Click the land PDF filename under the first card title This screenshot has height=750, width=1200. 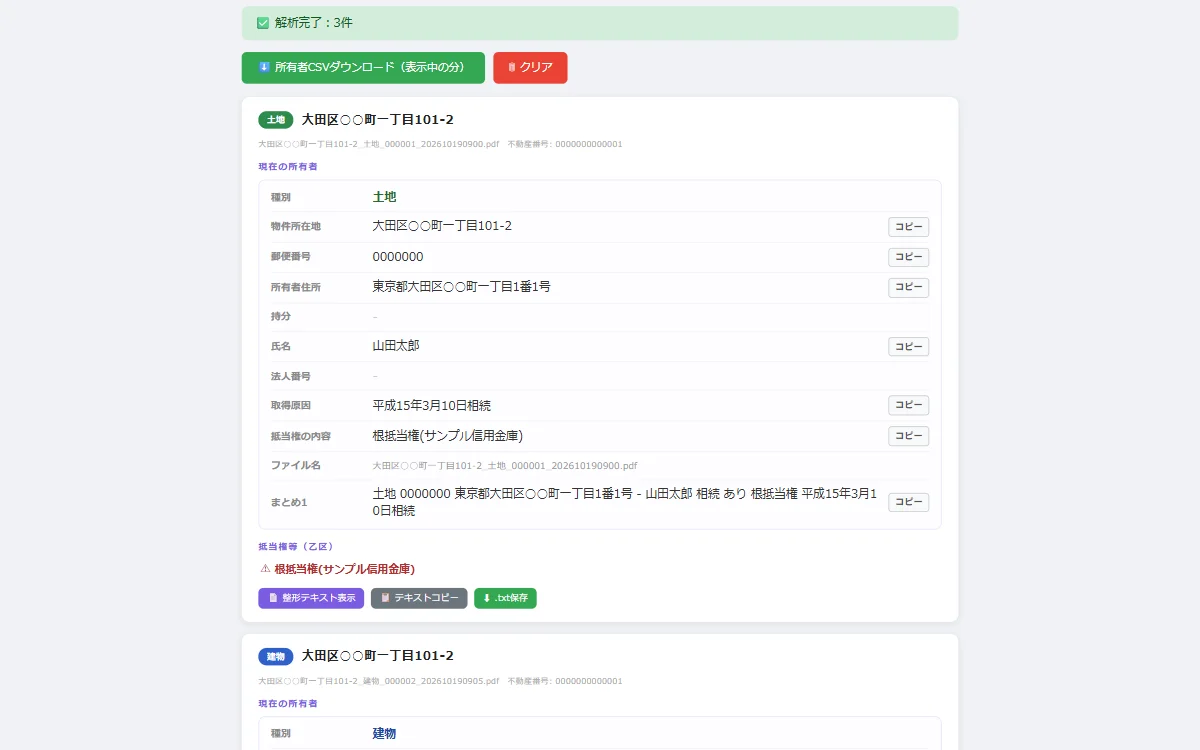pos(379,144)
